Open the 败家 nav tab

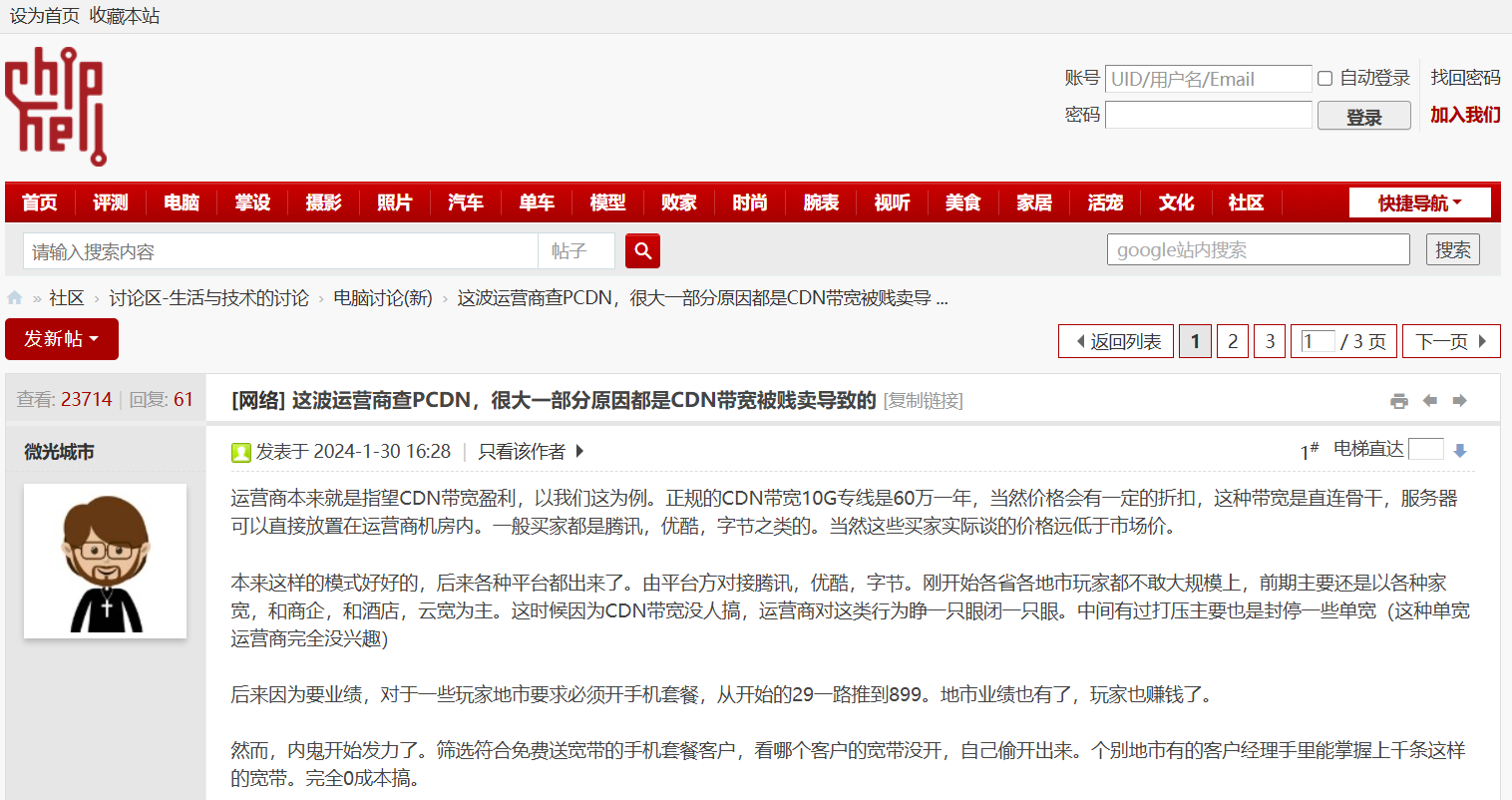point(678,202)
